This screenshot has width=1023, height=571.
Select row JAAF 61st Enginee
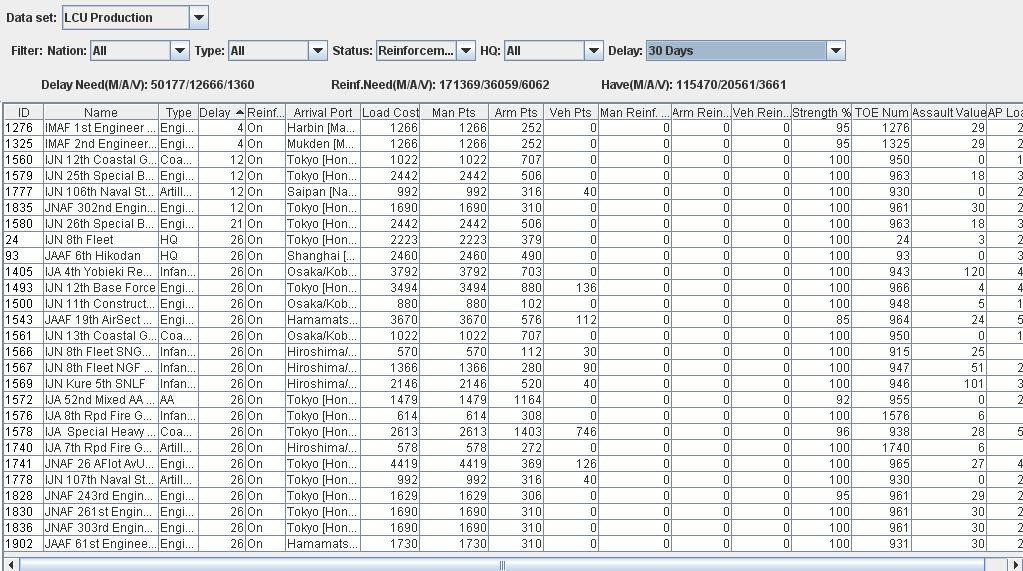pos(512,544)
